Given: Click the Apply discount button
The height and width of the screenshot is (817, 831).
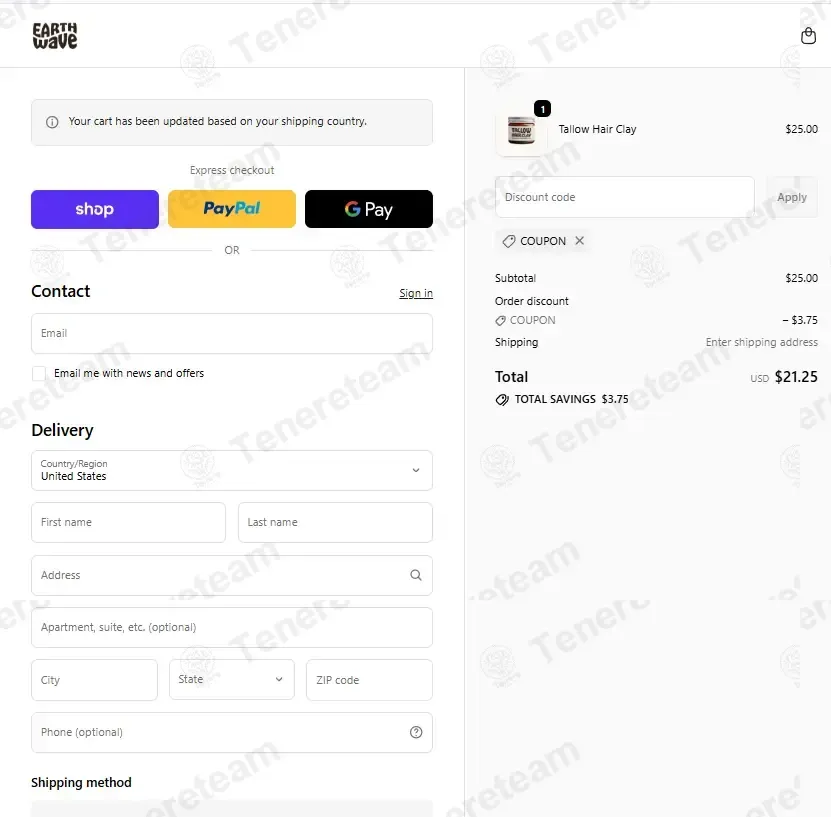Looking at the screenshot, I should [792, 197].
